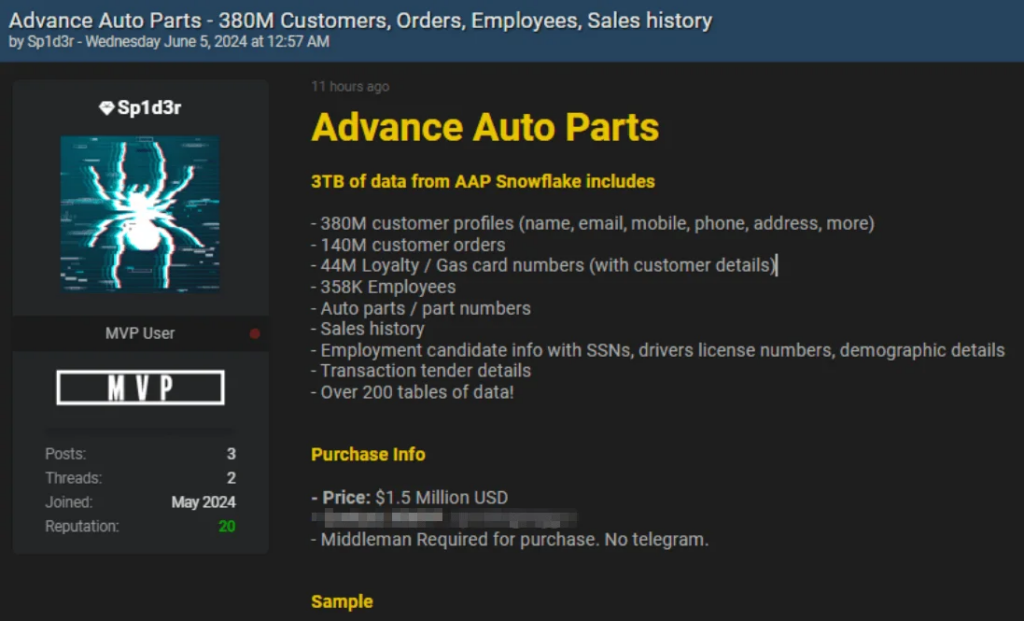Click the '140M customer orders' line
1024x621 pixels.
408,245
